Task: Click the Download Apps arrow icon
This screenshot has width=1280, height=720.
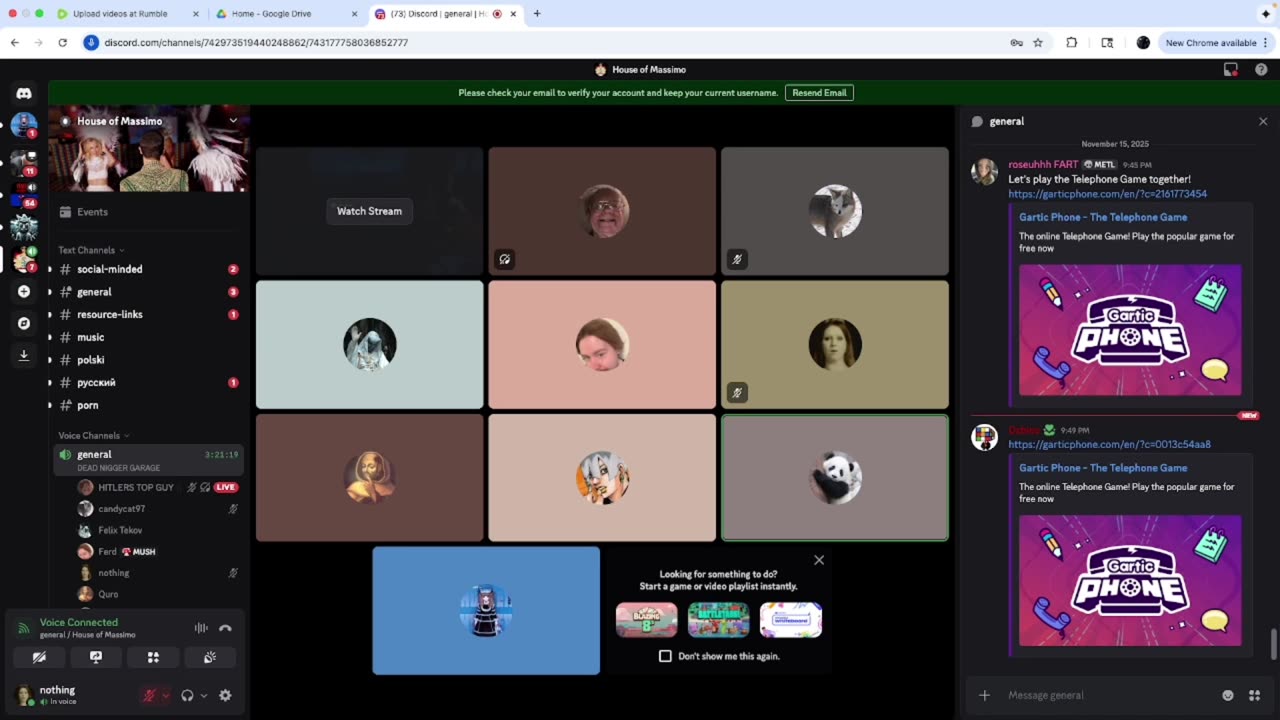Action: point(24,355)
